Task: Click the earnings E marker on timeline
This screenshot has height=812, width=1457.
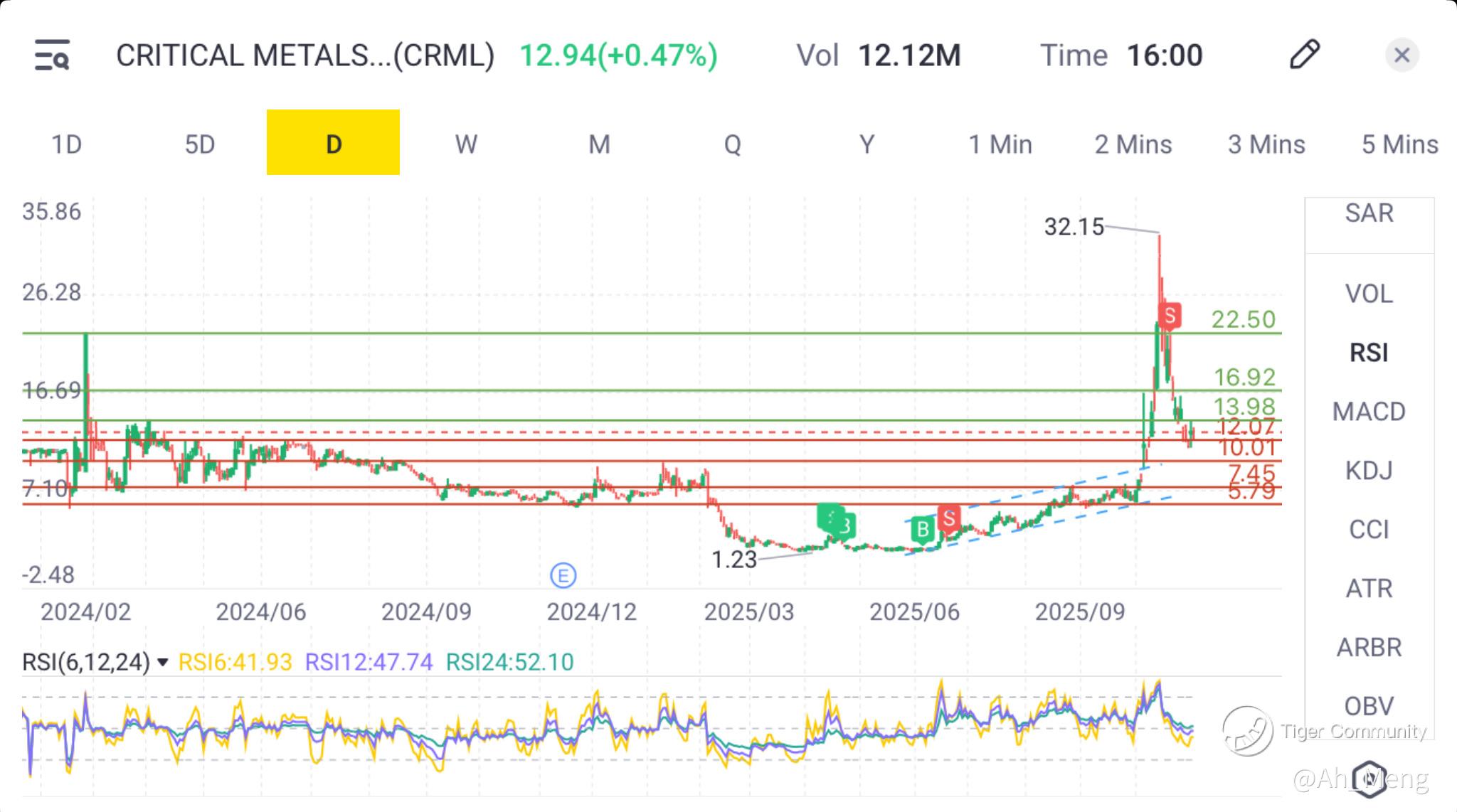Action: tap(563, 575)
